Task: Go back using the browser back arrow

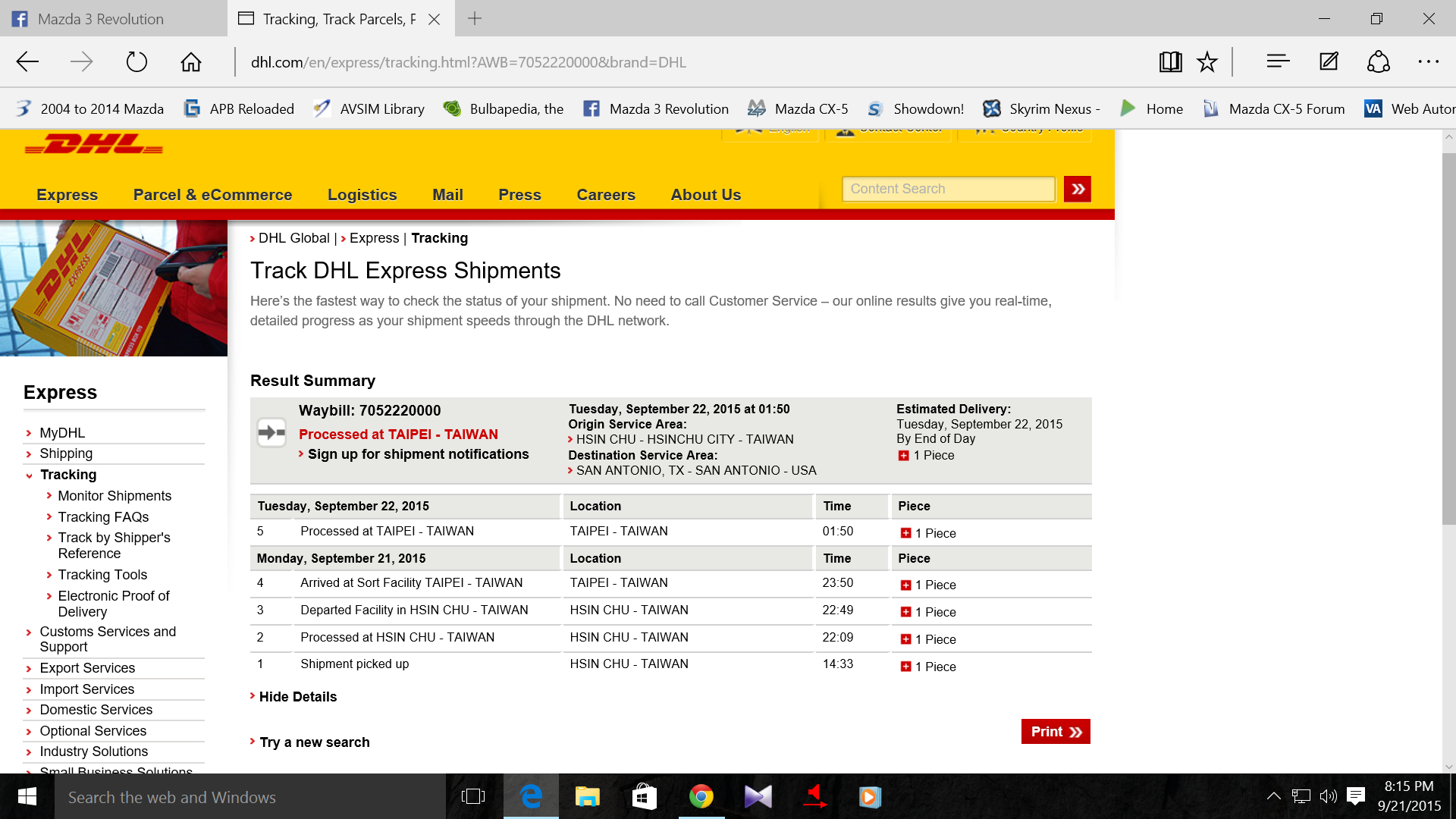Action: pyautogui.click(x=27, y=61)
